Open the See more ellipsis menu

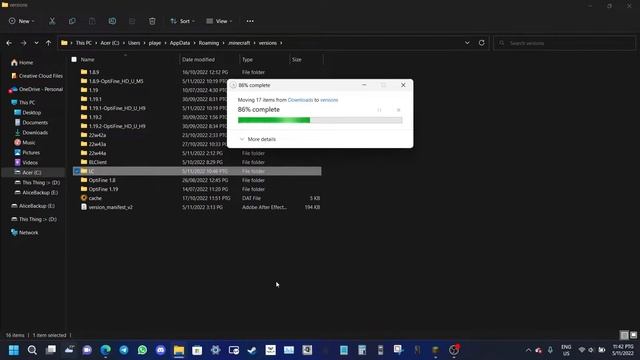pyautogui.click(x=250, y=21)
